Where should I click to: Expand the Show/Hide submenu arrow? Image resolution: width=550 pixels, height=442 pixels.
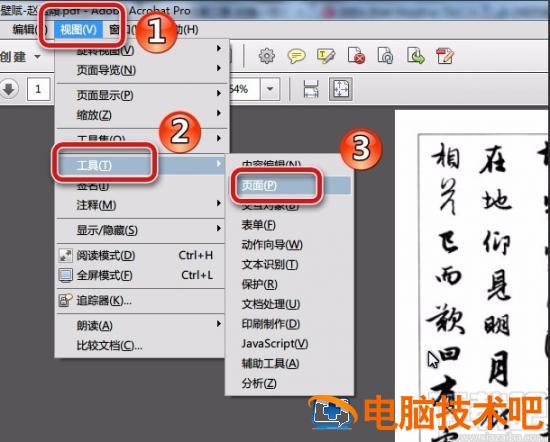click(x=219, y=228)
